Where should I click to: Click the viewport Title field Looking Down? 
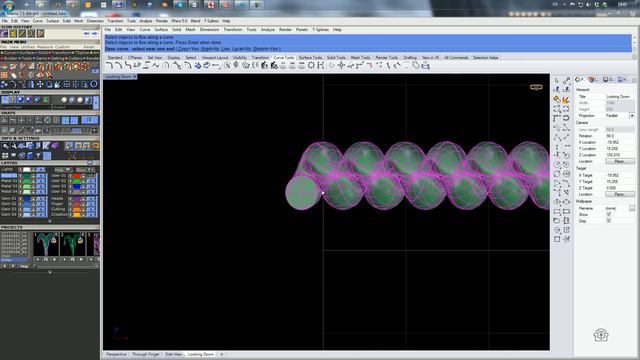click(x=619, y=97)
